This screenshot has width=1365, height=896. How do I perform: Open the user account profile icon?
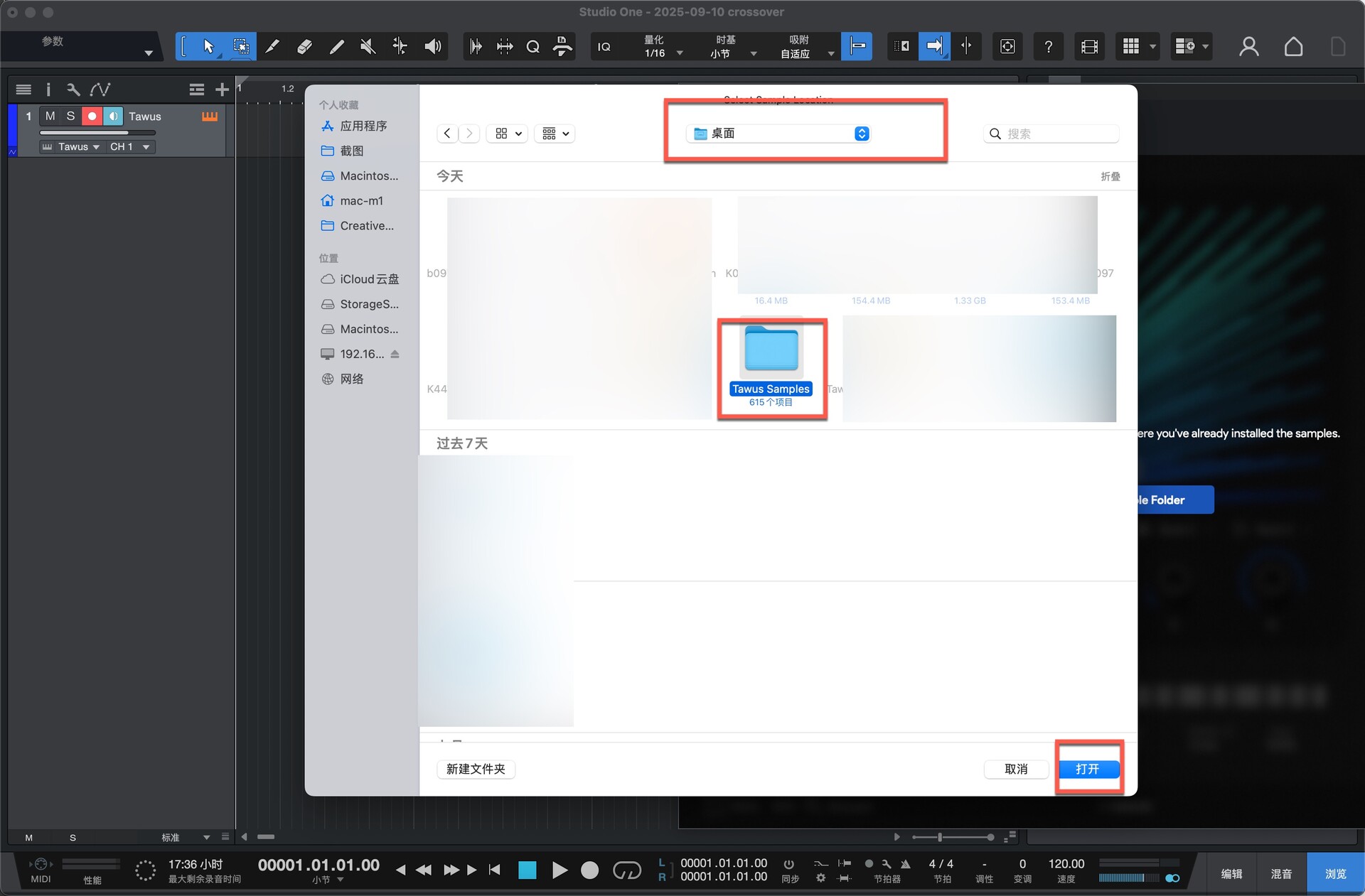coord(1249,47)
